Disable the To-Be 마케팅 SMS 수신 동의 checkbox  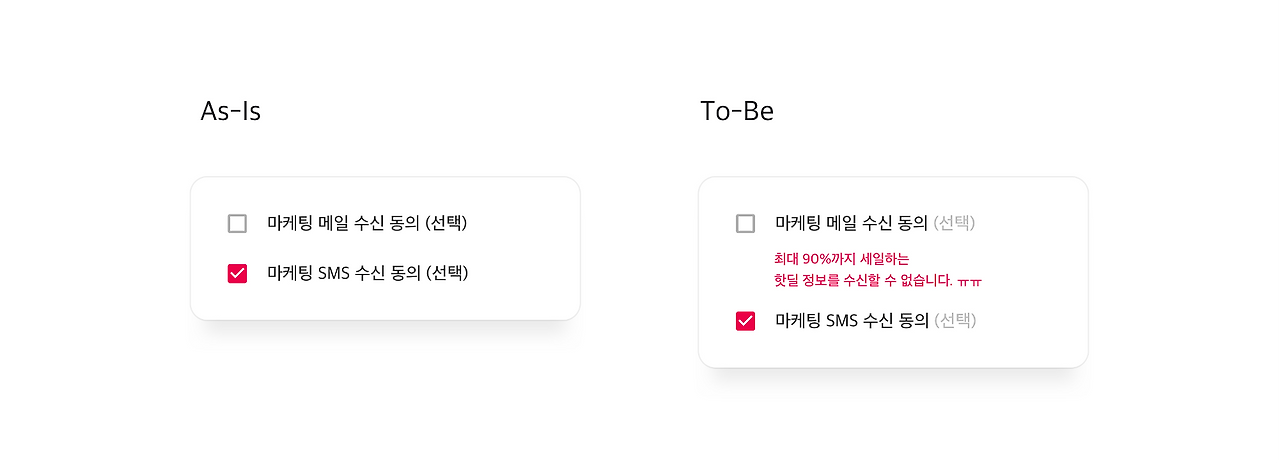745,321
